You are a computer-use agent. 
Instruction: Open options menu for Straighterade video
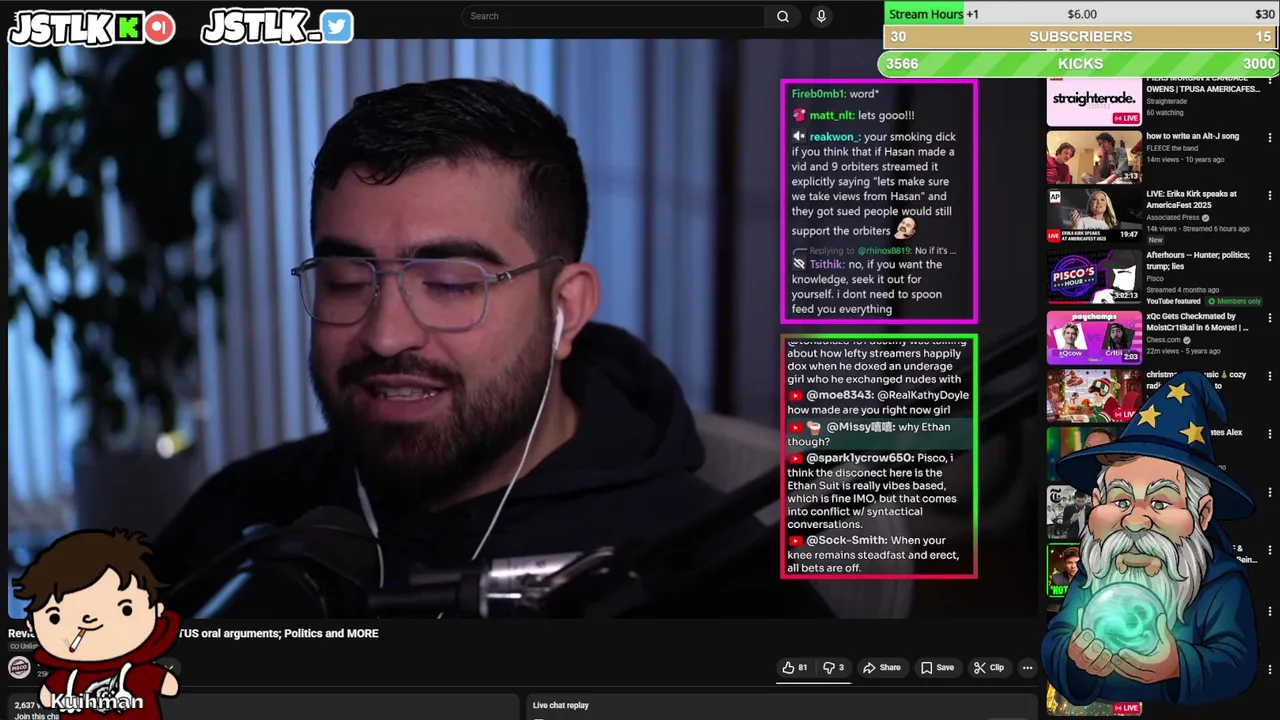click(x=1269, y=83)
